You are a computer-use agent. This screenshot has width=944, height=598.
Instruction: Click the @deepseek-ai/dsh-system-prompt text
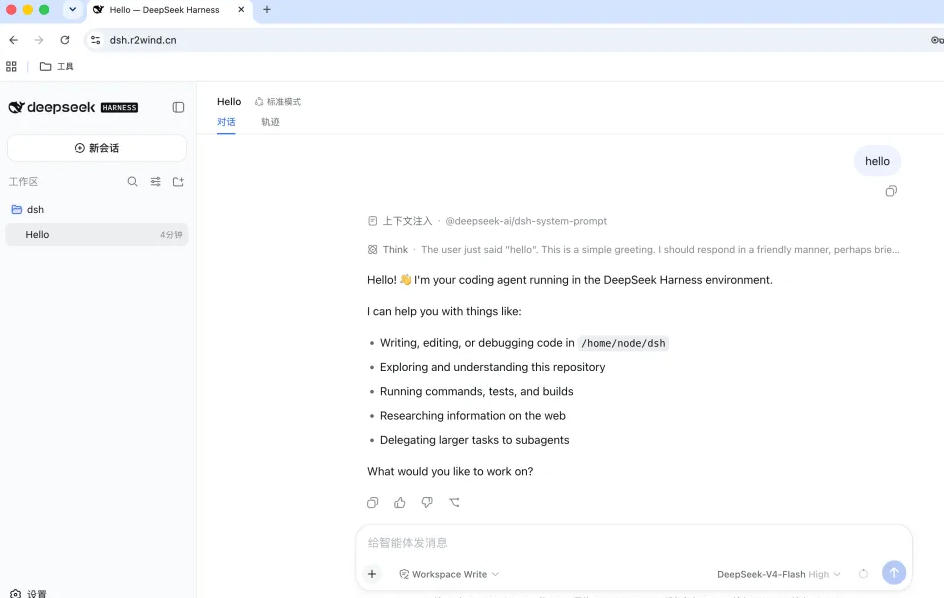tap(526, 221)
